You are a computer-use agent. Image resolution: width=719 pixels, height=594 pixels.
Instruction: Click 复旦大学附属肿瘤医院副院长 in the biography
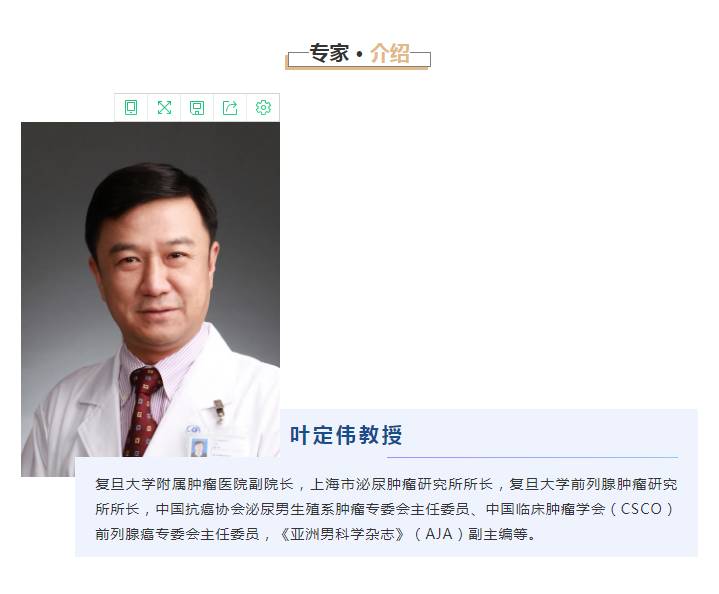(194, 484)
